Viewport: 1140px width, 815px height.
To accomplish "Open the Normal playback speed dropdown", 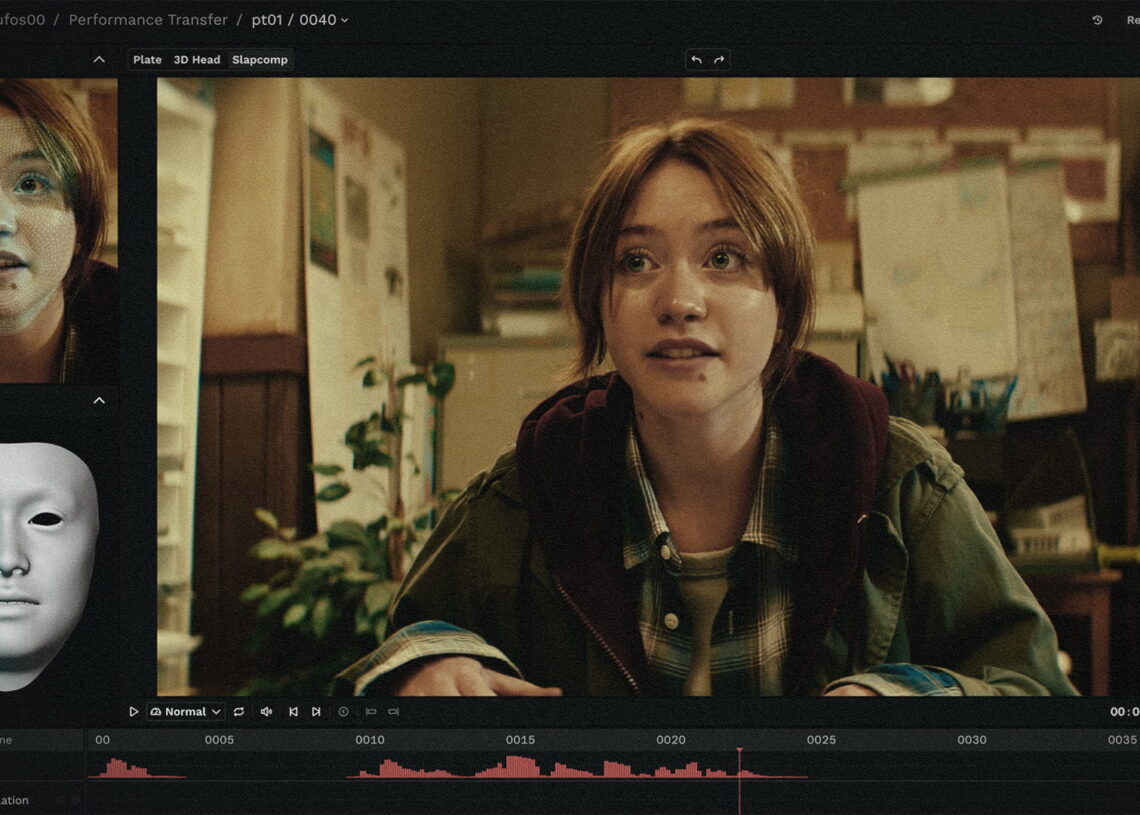I will (x=186, y=712).
